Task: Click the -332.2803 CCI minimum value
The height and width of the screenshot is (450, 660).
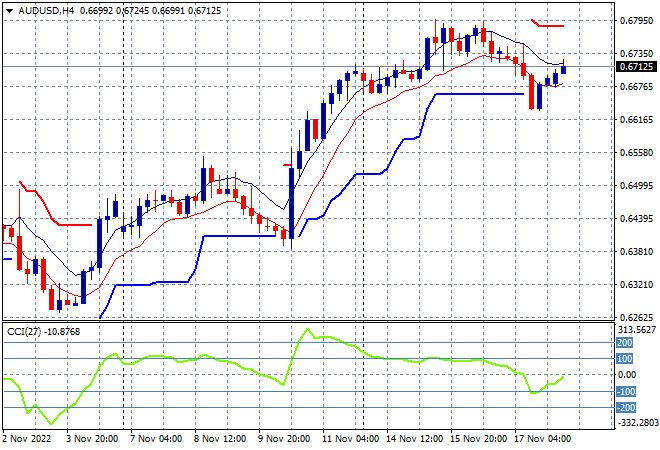Action: (x=637, y=422)
